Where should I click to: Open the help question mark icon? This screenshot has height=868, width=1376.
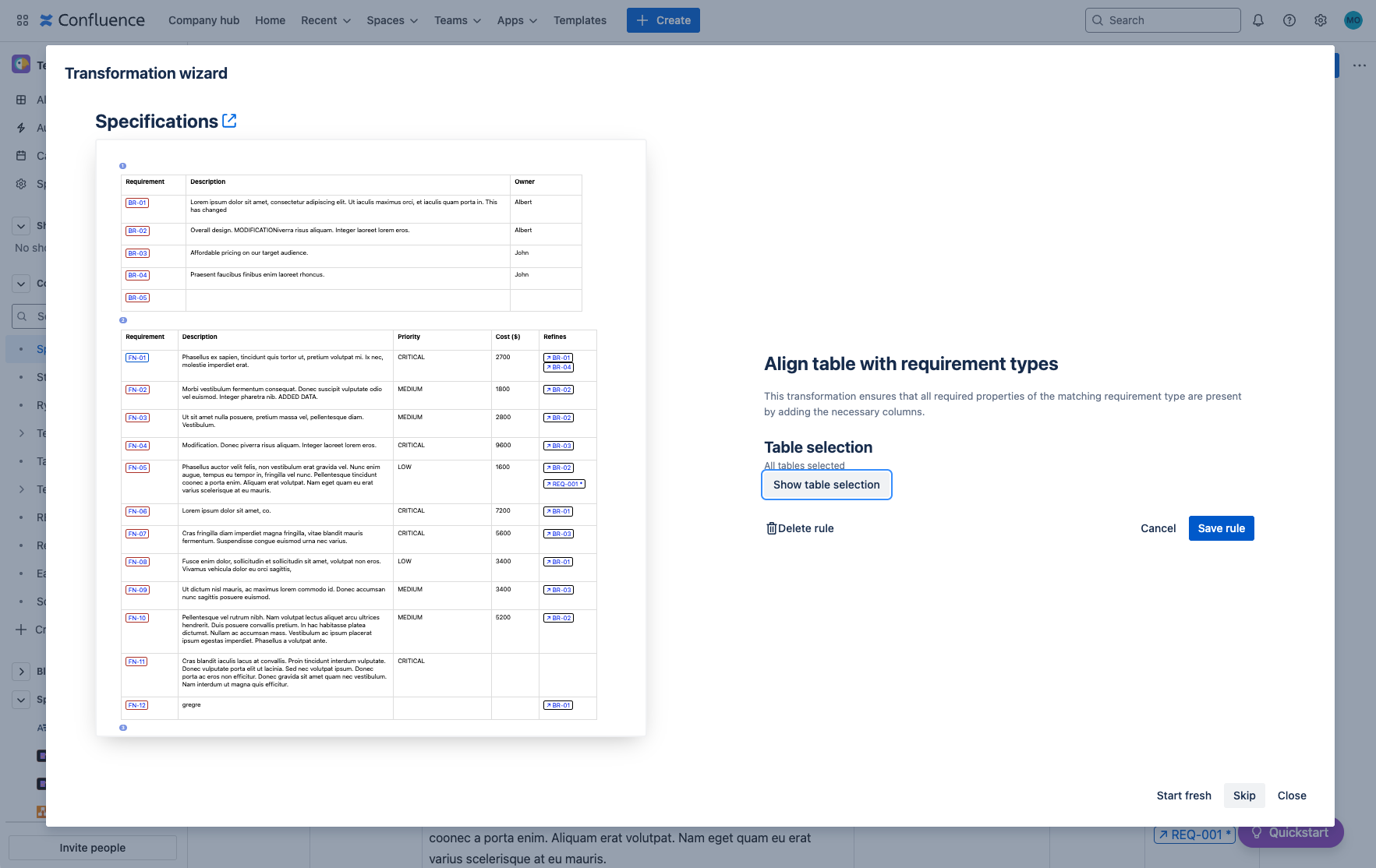point(1289,20)
